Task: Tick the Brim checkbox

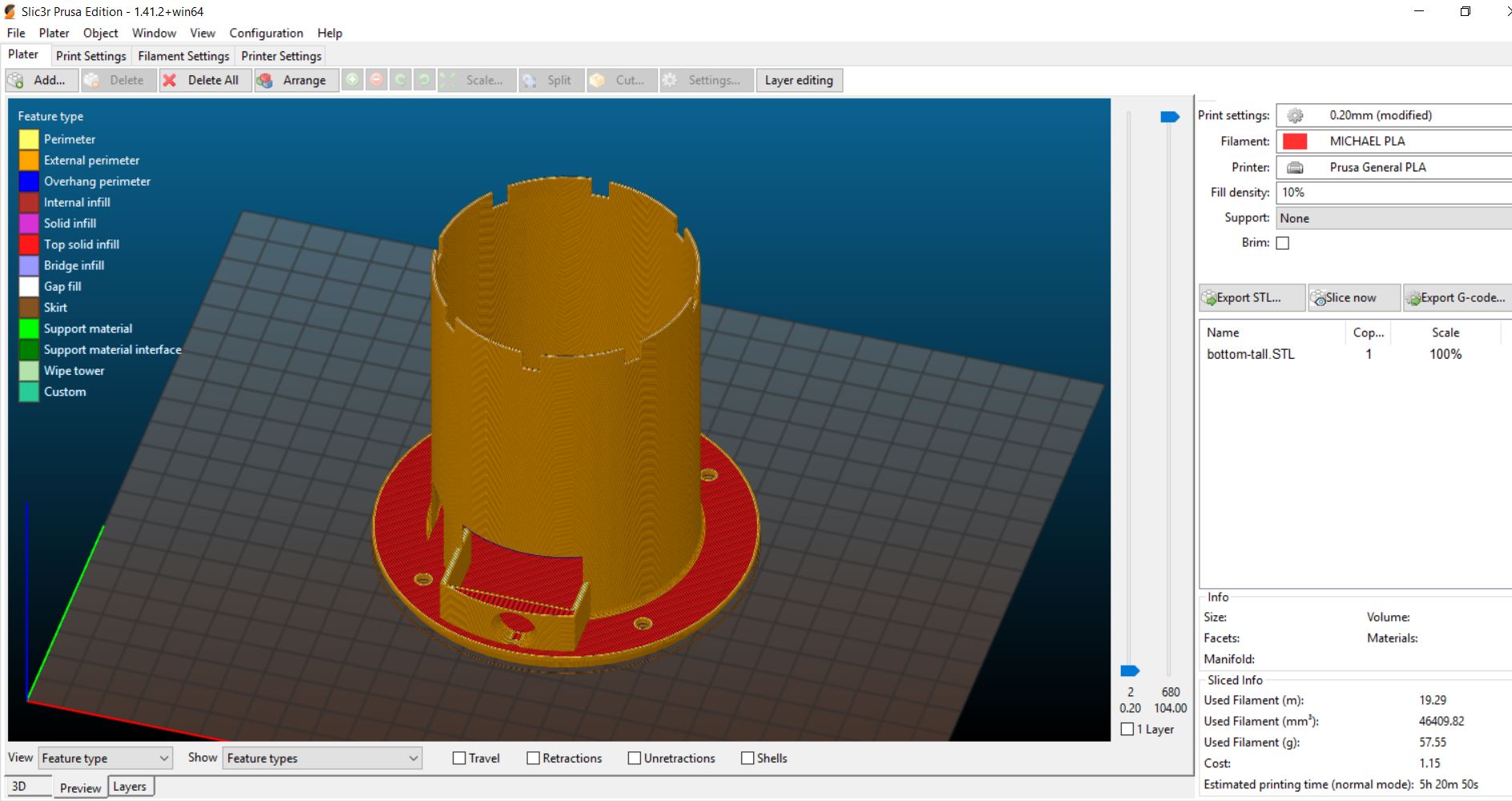Action: coord(1283,243)
